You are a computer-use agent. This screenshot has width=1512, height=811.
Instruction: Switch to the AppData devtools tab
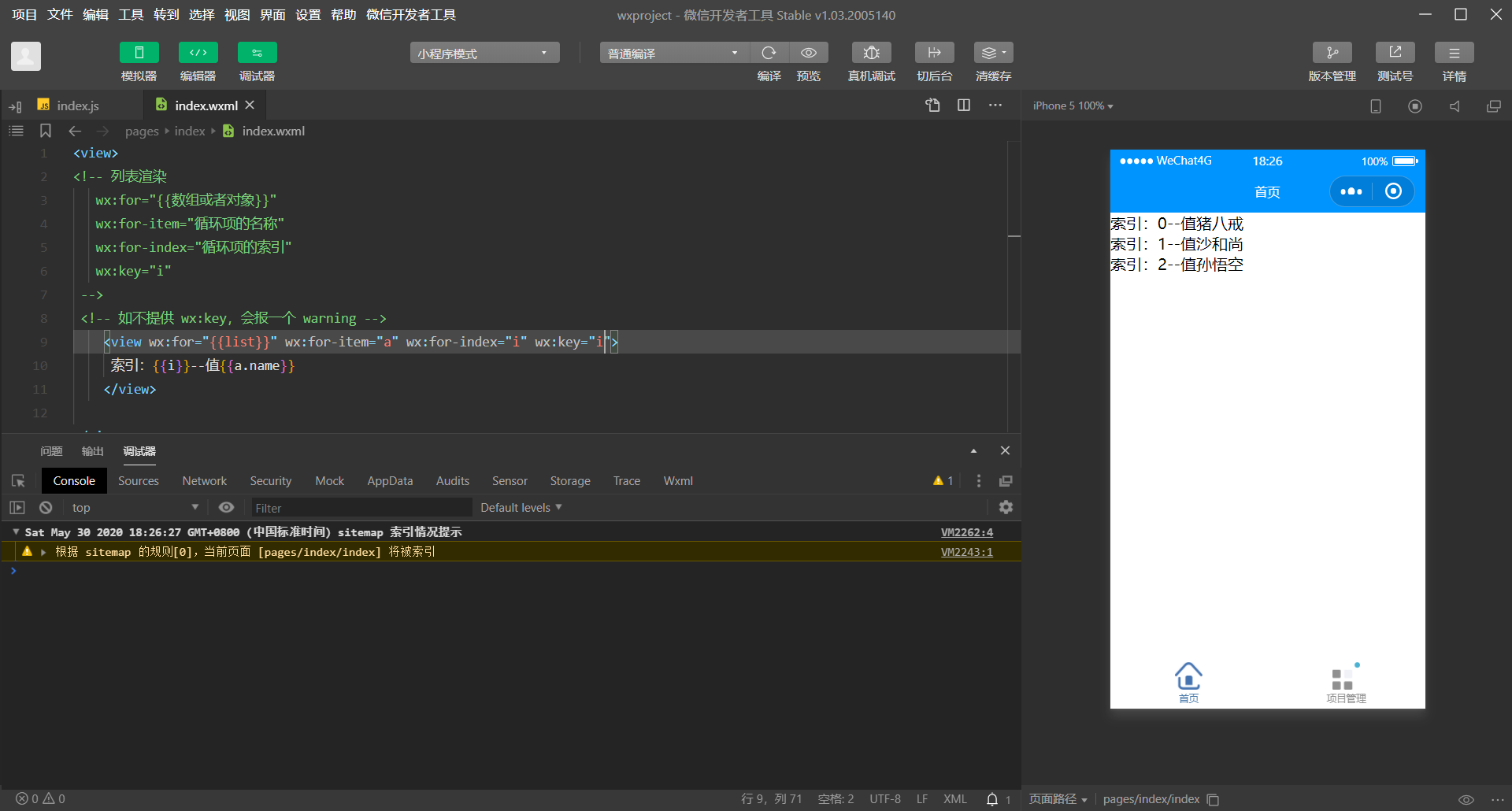point(390,481)
